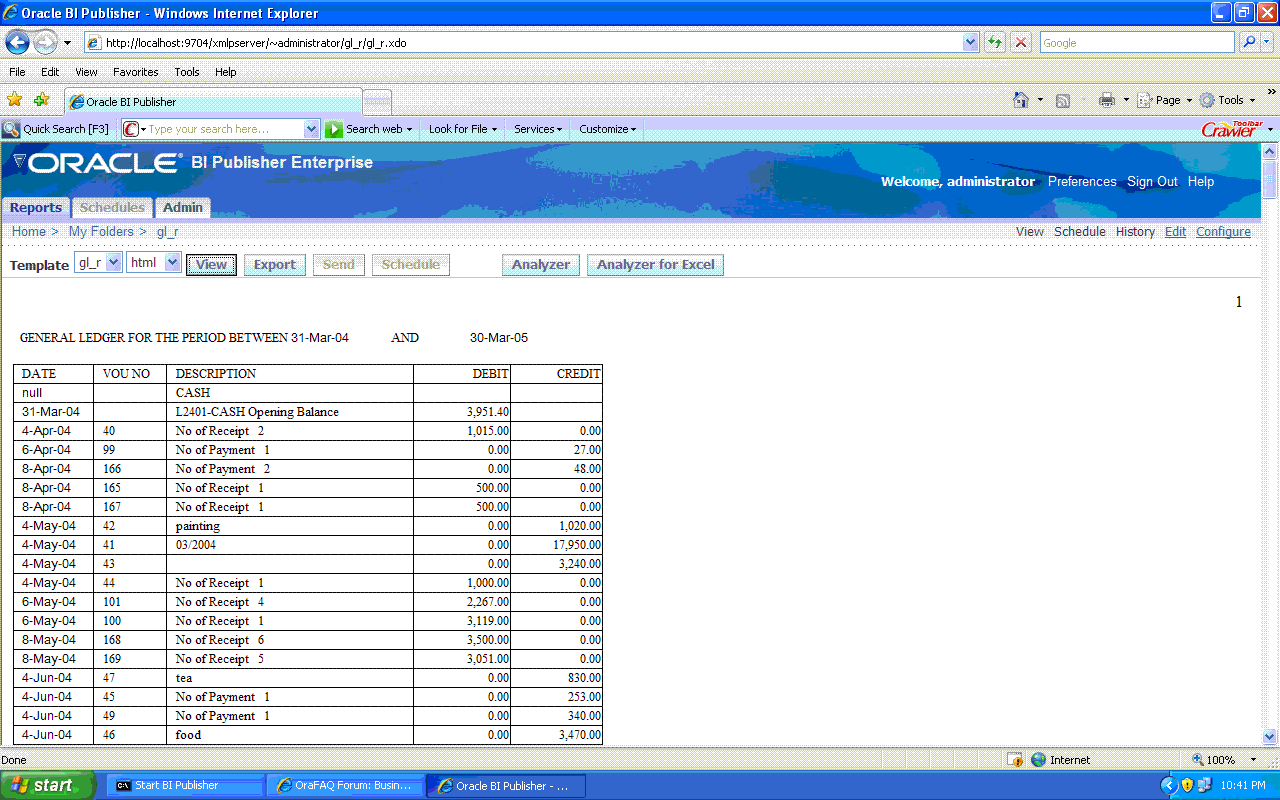This screenshot has height=800, width=1280.
Task: Click the red Stop loading icon
Action: [x=1021, y=43]
